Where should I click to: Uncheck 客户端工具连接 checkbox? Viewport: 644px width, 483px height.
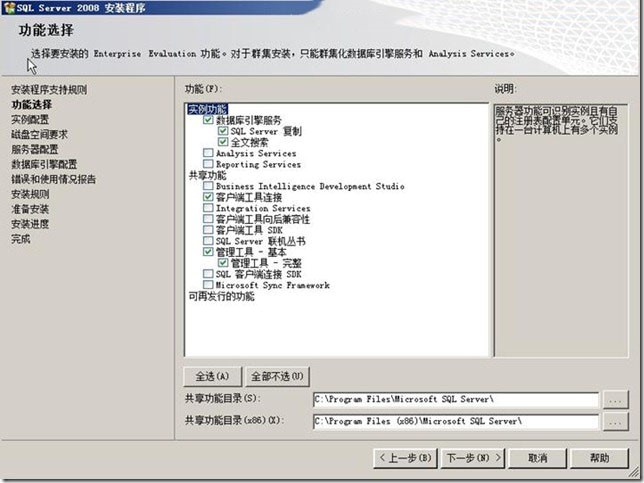208,197
